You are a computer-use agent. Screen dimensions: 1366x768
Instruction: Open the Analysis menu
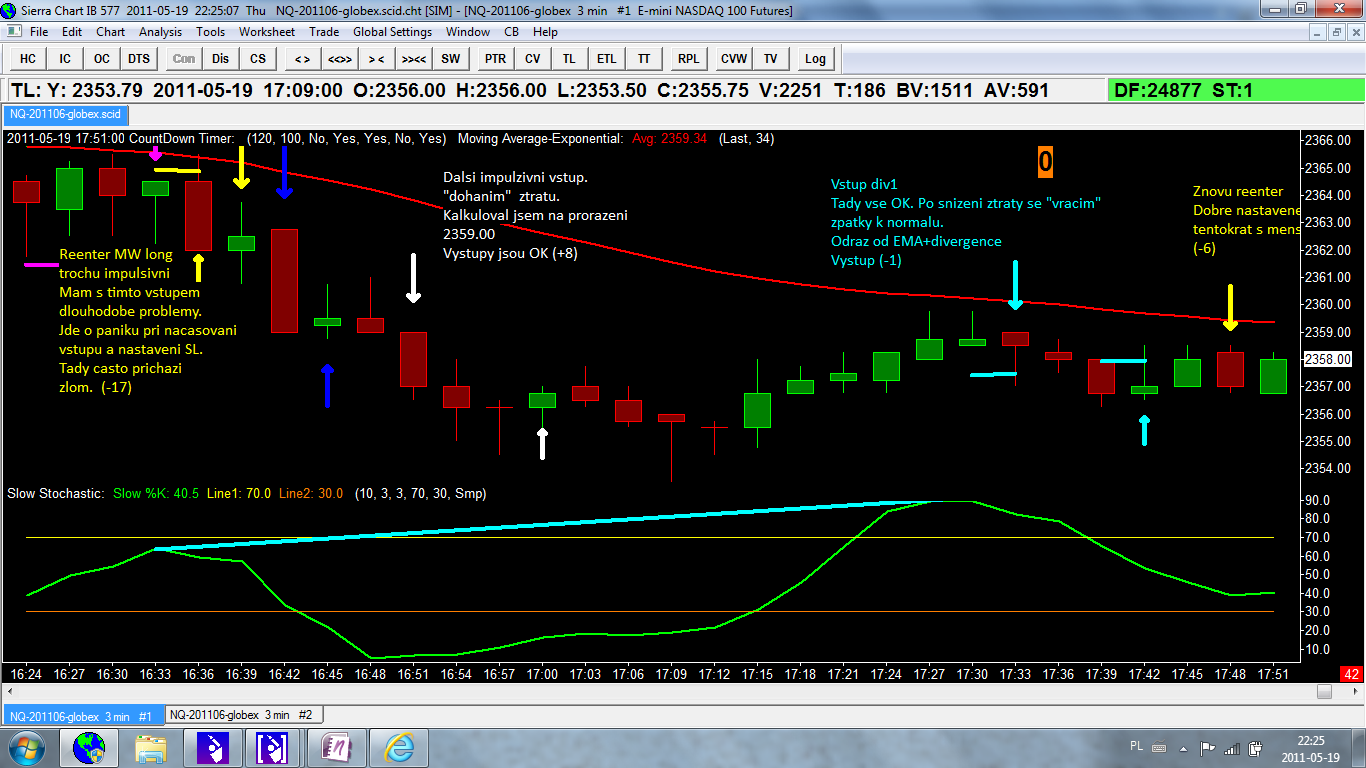(x=161, y=32)
